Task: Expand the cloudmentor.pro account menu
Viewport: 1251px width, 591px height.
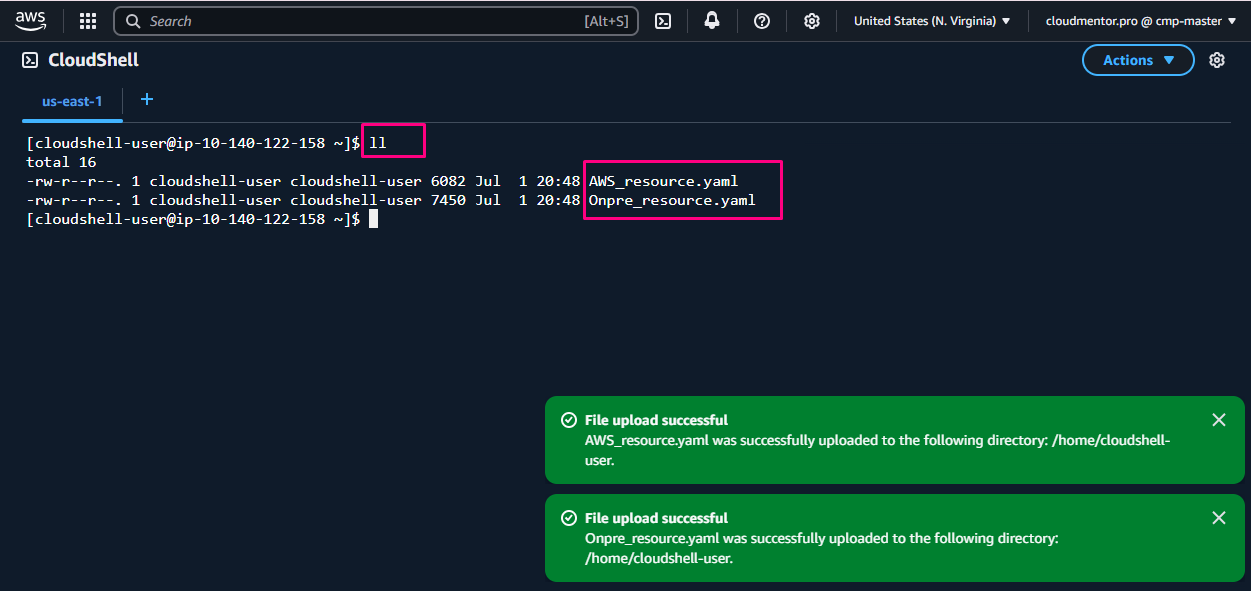Action: (1140, 21)
